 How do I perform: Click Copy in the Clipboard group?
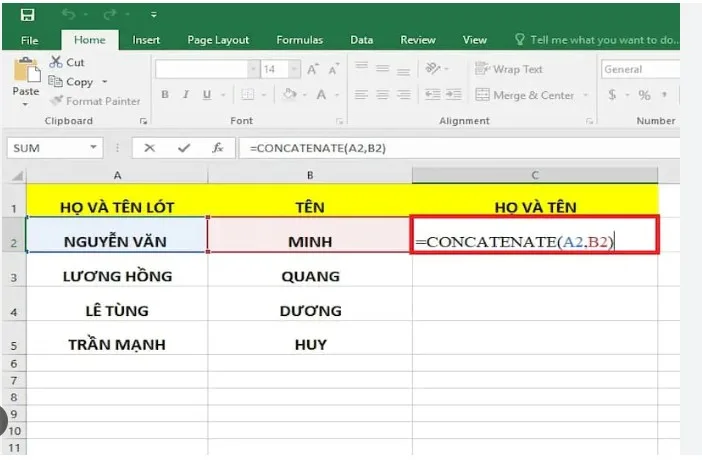[70, 82]
